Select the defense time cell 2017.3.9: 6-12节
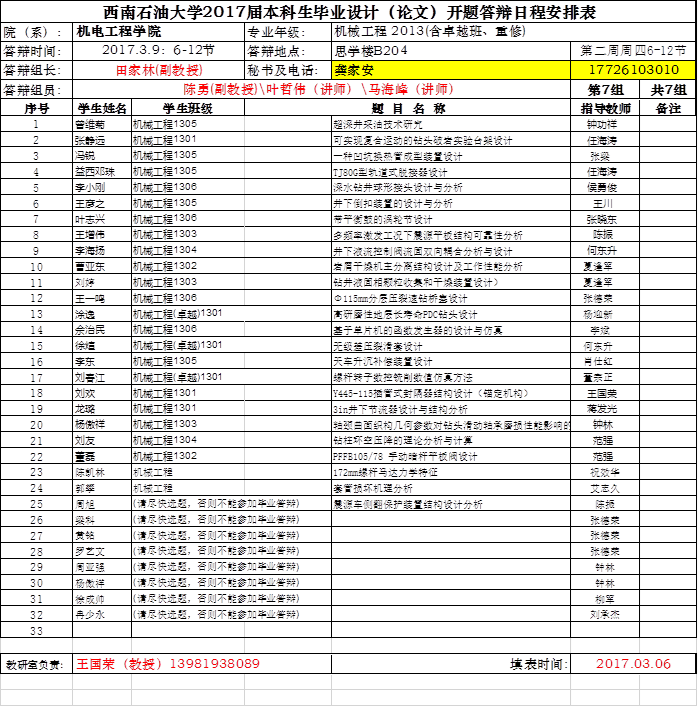698x707 pixels. pyautogui.click(x=158, y=50)
